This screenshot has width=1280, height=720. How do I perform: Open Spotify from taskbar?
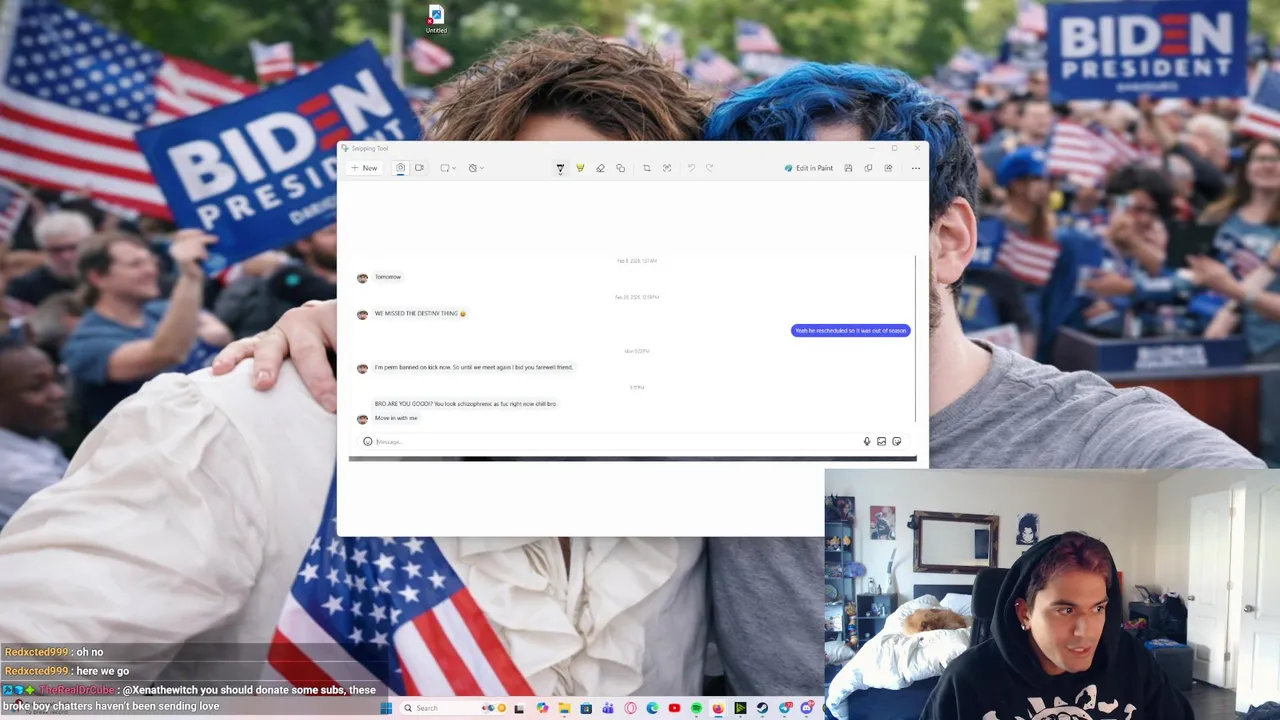coord(696,708)
